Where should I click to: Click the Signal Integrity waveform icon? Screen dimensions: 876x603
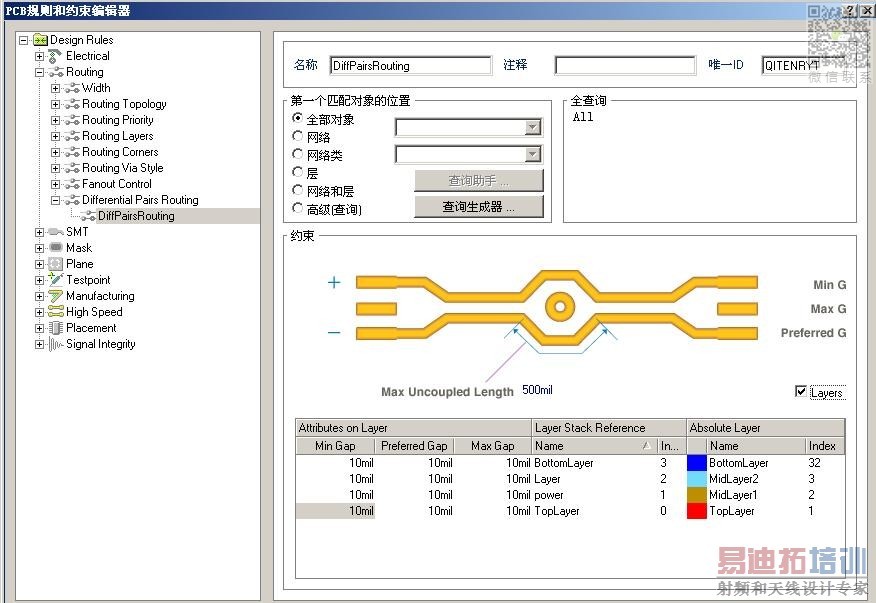point(56,344)
